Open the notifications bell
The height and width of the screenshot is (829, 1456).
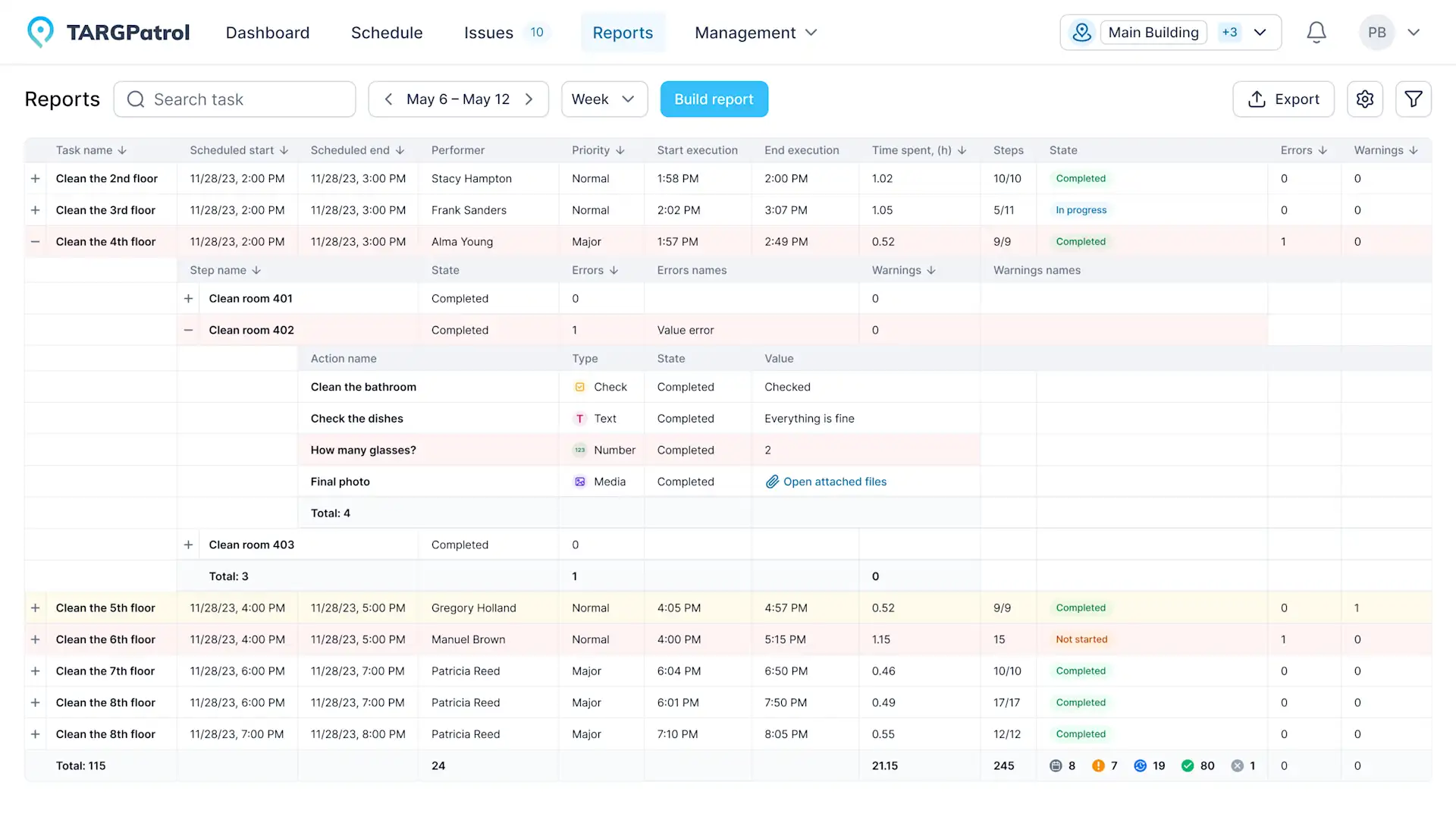[x=1316, y=33]
